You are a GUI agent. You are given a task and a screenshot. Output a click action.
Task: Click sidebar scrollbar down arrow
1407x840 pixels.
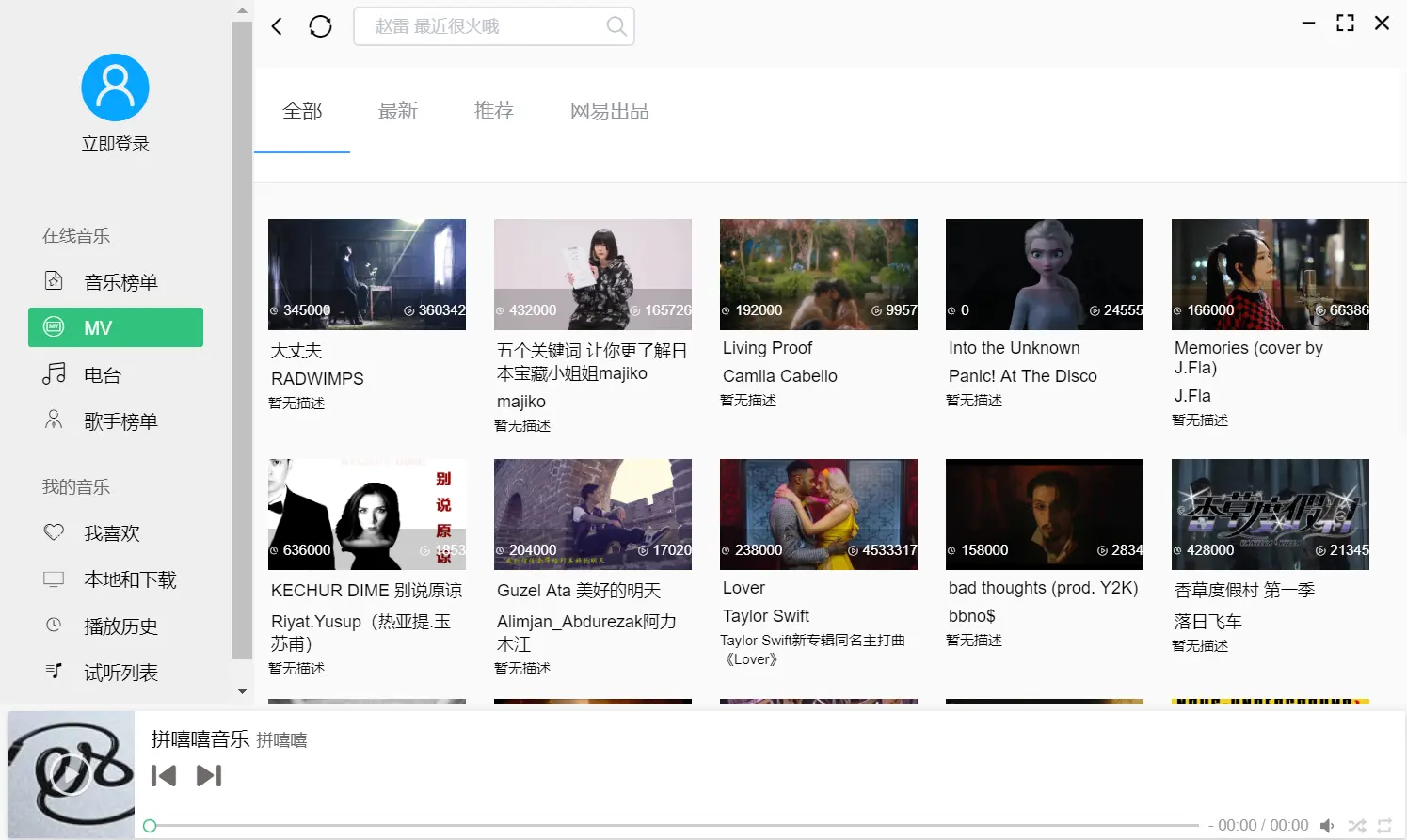point(242,691)
